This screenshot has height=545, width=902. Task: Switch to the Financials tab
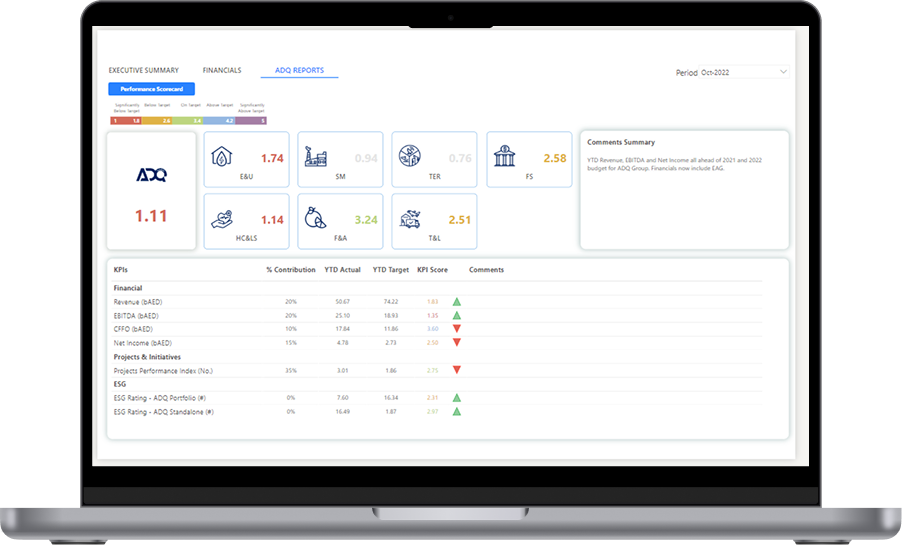222,70
